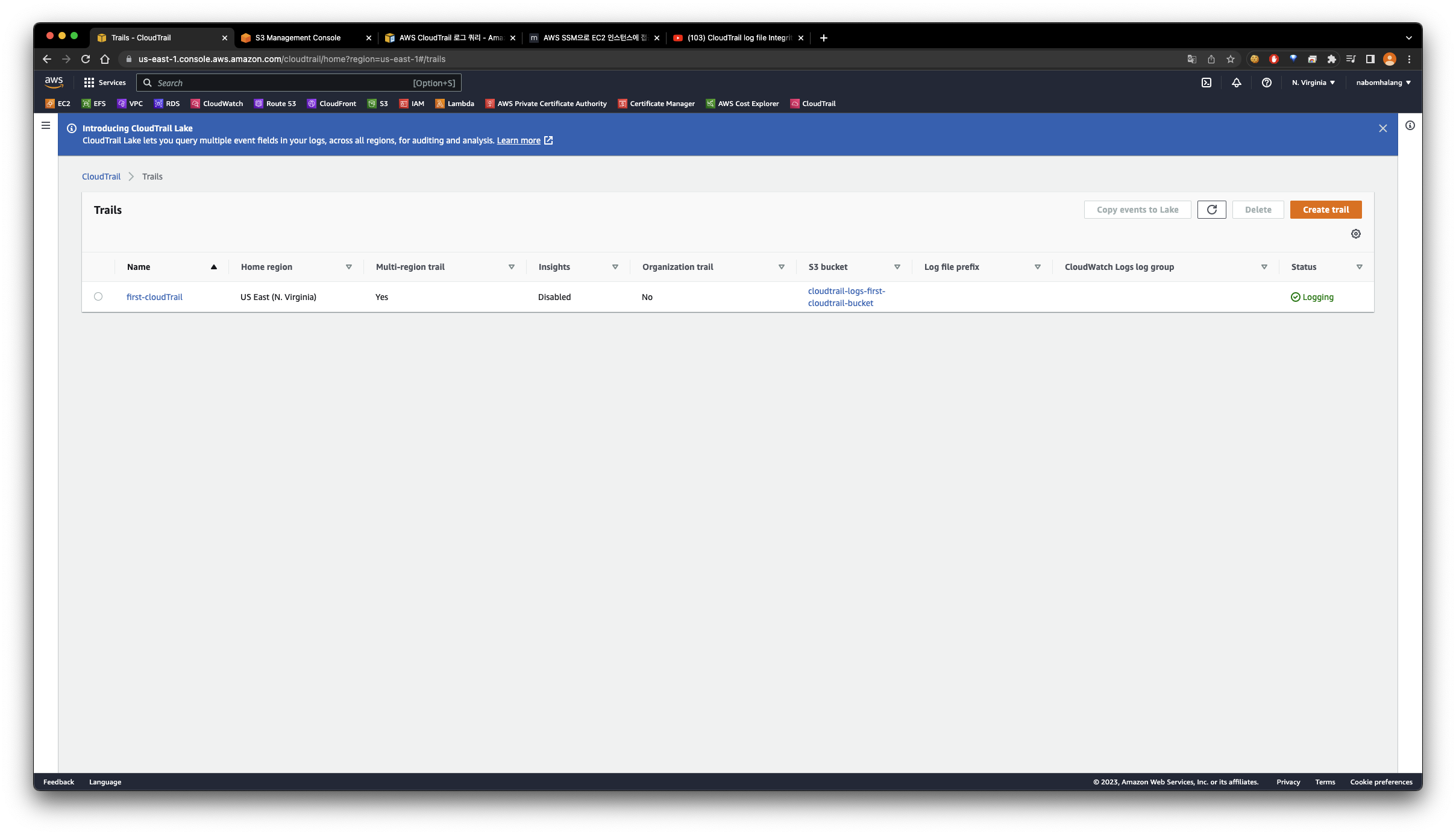
Task: Launch the CloudShell terminal icon
Action: point(1207,83)
